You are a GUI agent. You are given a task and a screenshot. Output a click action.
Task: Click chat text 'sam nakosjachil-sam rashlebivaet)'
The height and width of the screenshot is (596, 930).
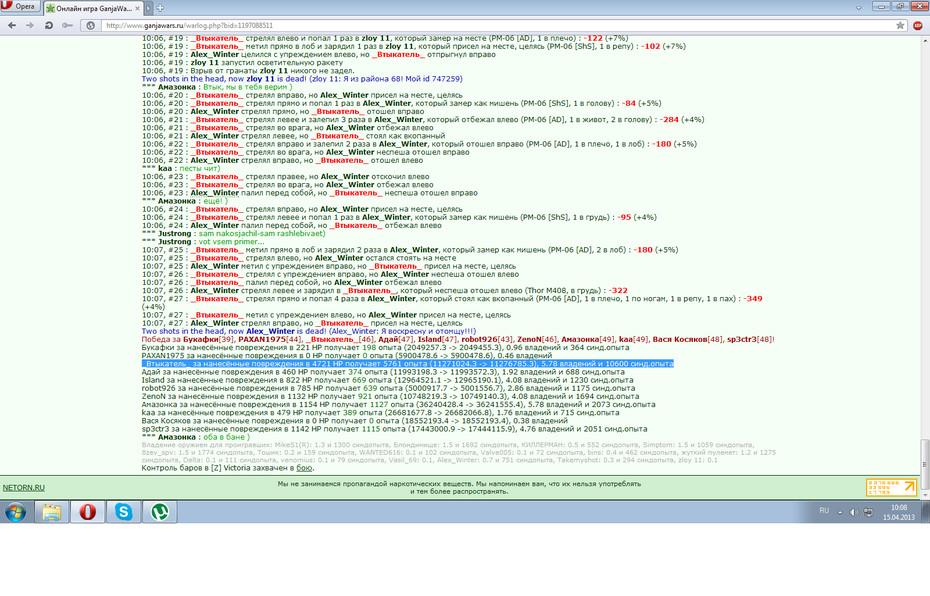[x=262, y=234]
